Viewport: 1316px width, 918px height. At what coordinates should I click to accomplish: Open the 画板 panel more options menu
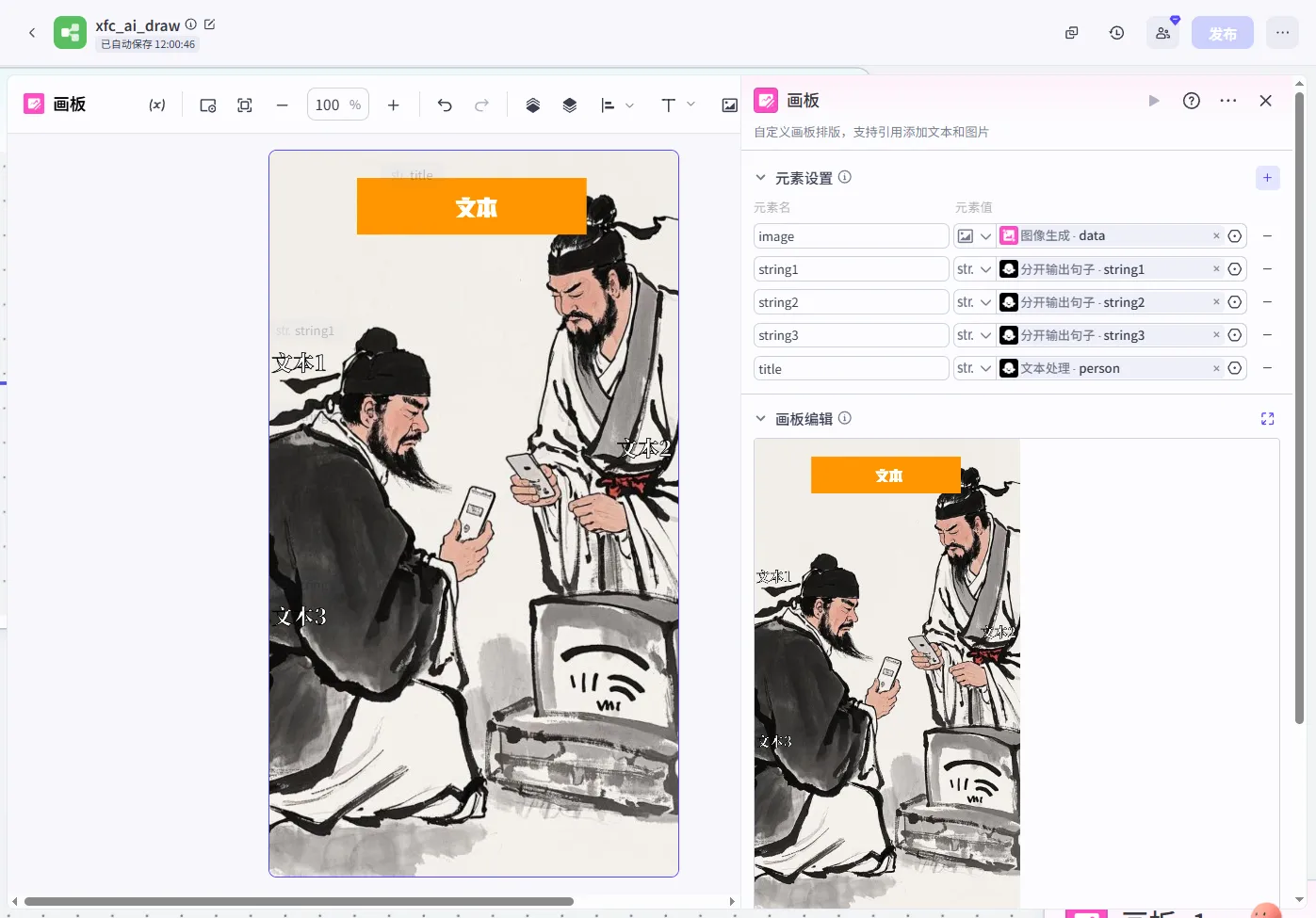[1228, 101]
